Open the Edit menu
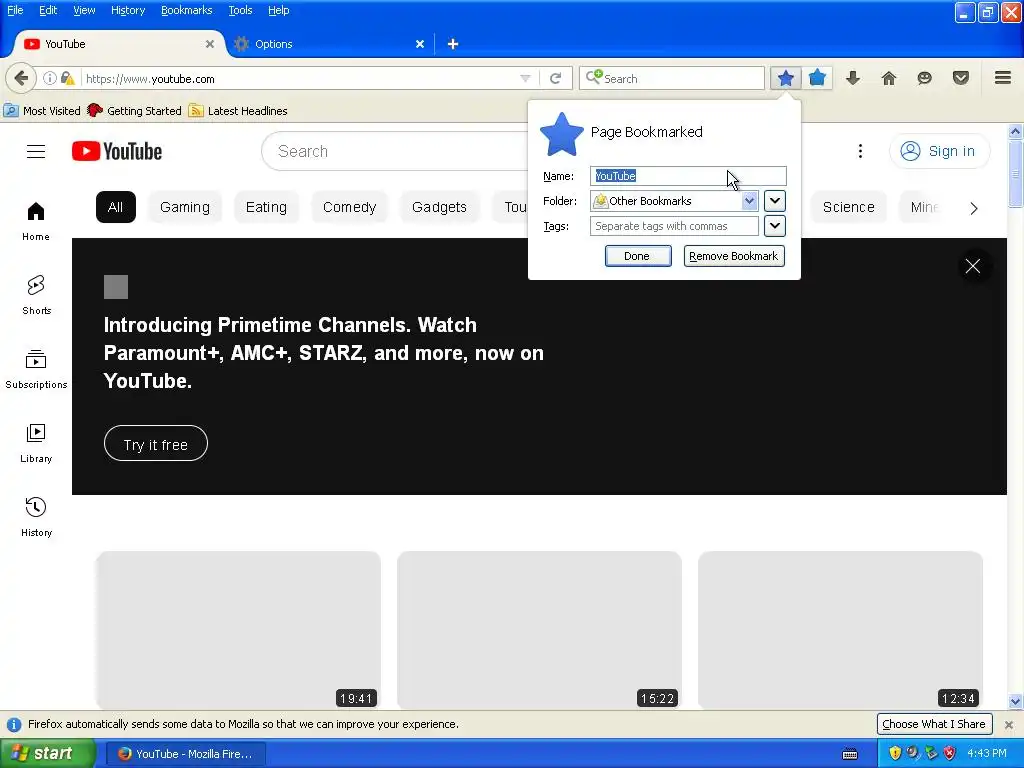Image resolution: width=1024 pixels, height=768 pixels. coord(48,10)
